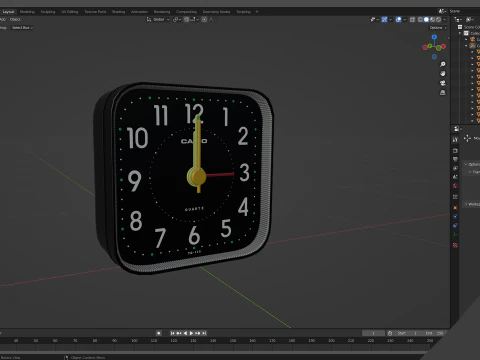
Task: Toggle snapping magnet icon
Action: 186,19
